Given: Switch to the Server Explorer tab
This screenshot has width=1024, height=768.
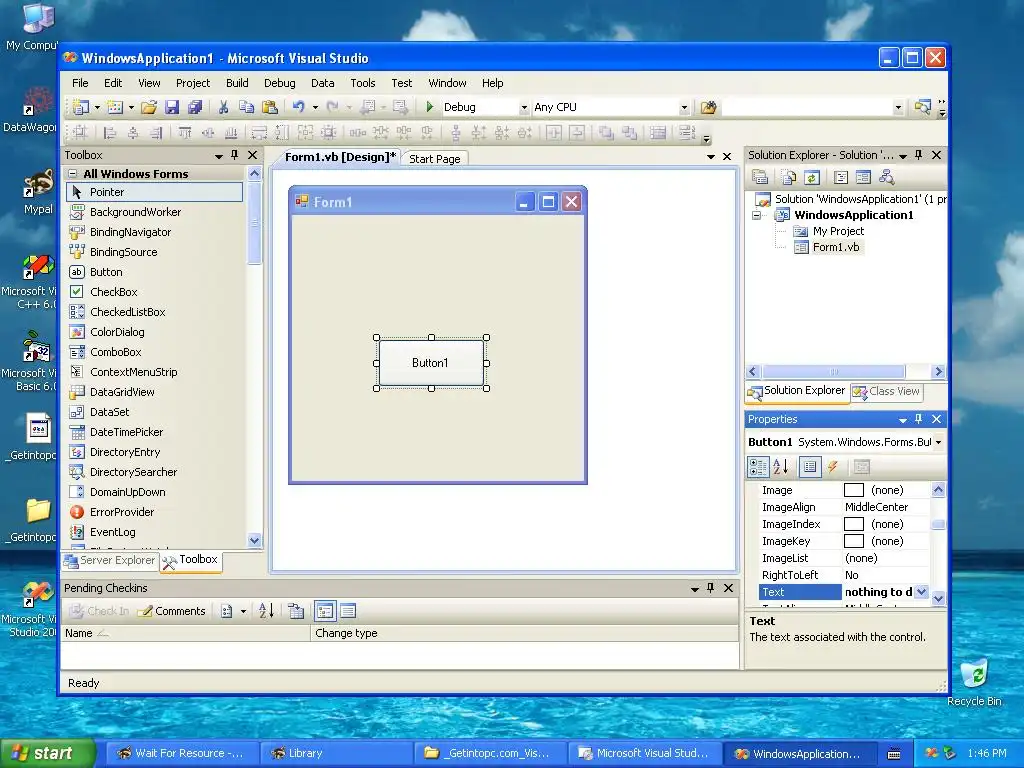Looking at the screenshot, I should [110, 560].
